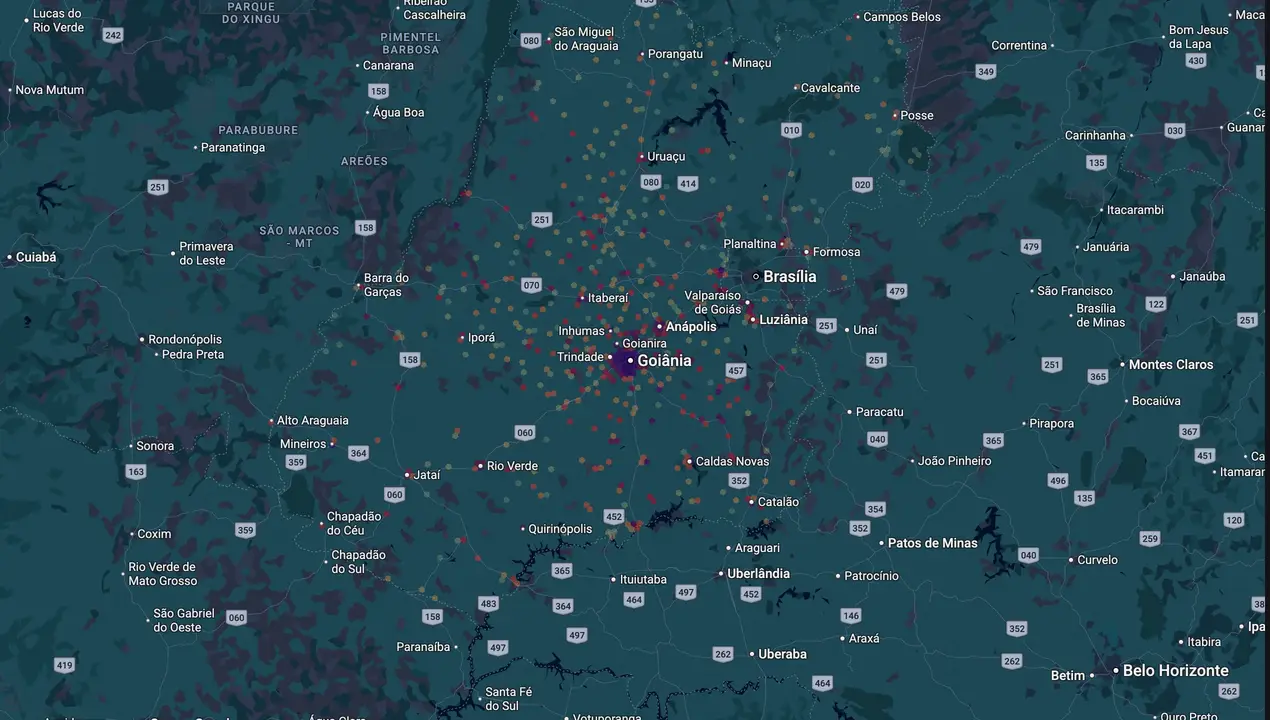The image size is (1270, 720).
Task: Click the Planaltina label
Action: coord(750,244)
